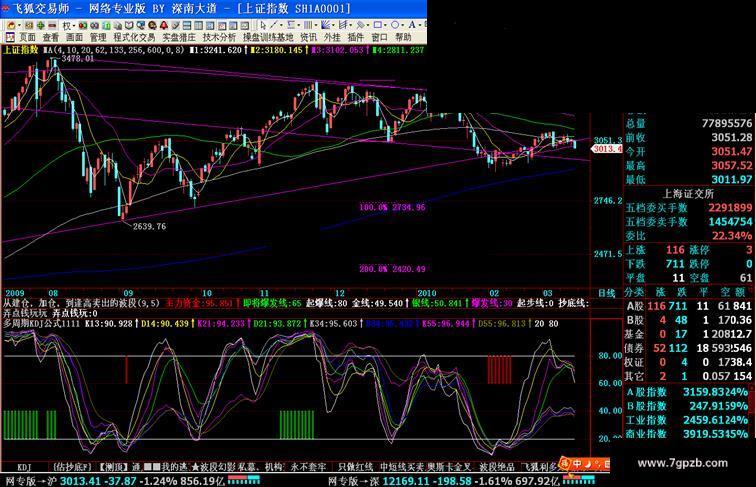Click the pencil notes icon in toolbar
This screenshot has height=487, width=756.
coord(176,25)
